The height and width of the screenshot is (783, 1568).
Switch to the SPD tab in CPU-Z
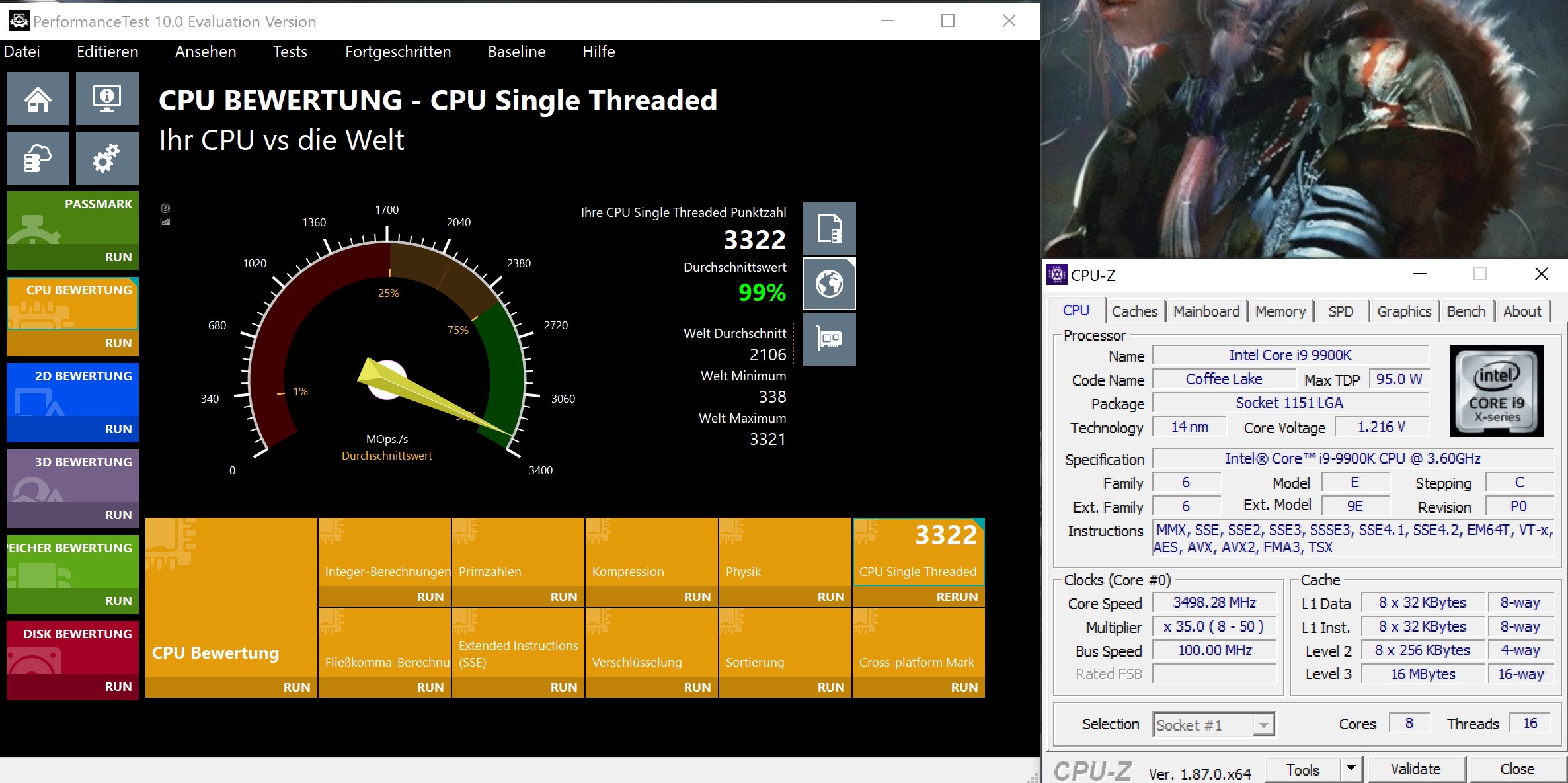1341,311
